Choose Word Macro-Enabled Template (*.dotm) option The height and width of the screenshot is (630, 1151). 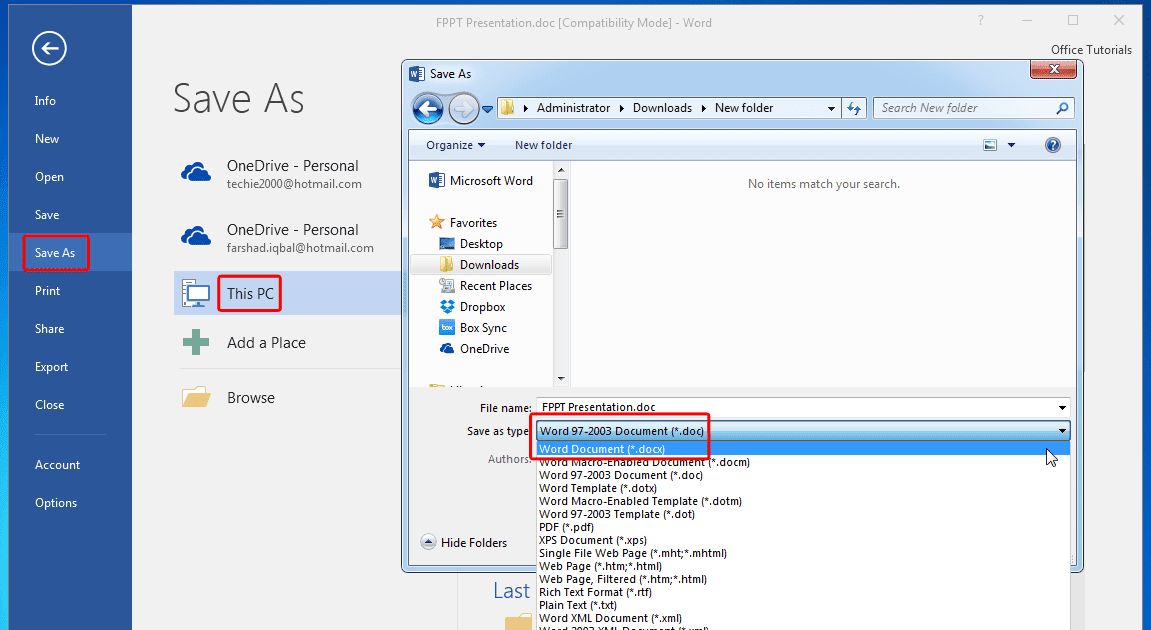803,501
